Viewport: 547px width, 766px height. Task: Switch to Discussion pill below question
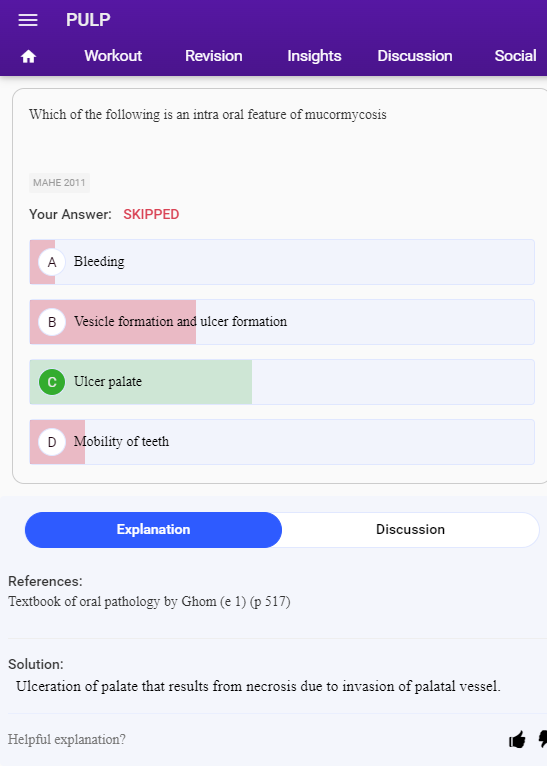tap(410, 530)
